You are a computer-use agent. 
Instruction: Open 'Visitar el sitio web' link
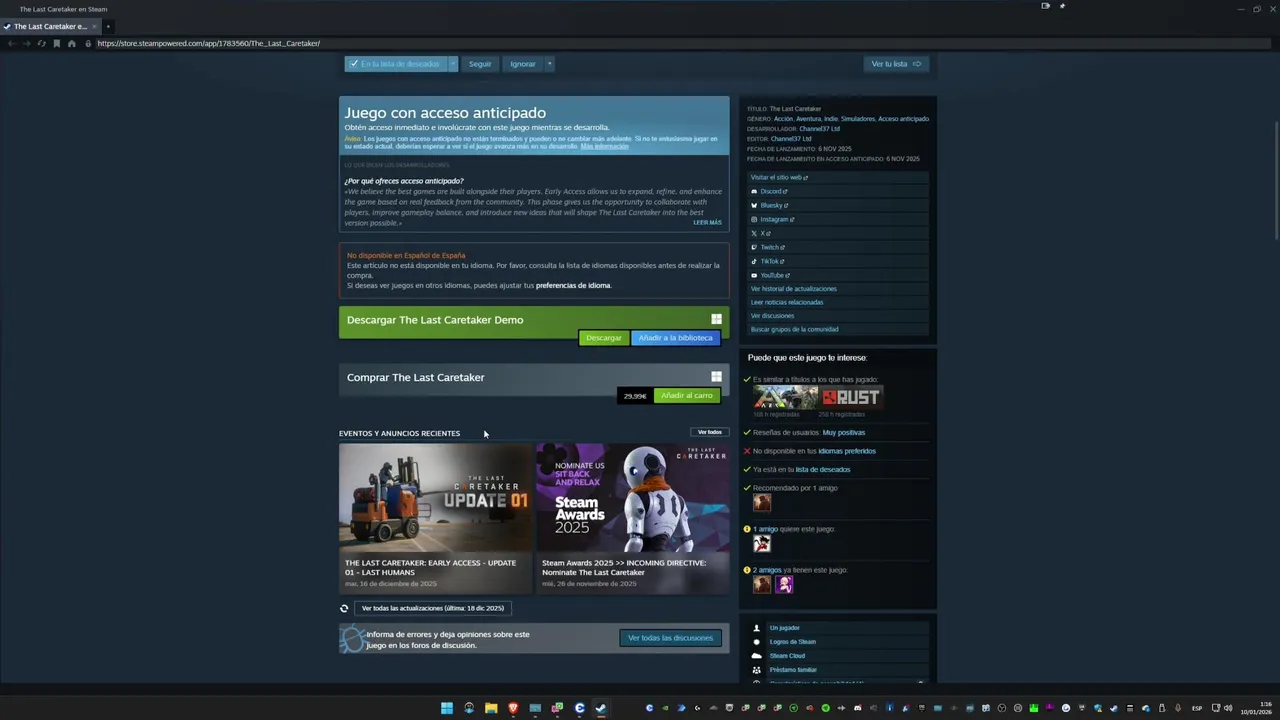[779, 177]
